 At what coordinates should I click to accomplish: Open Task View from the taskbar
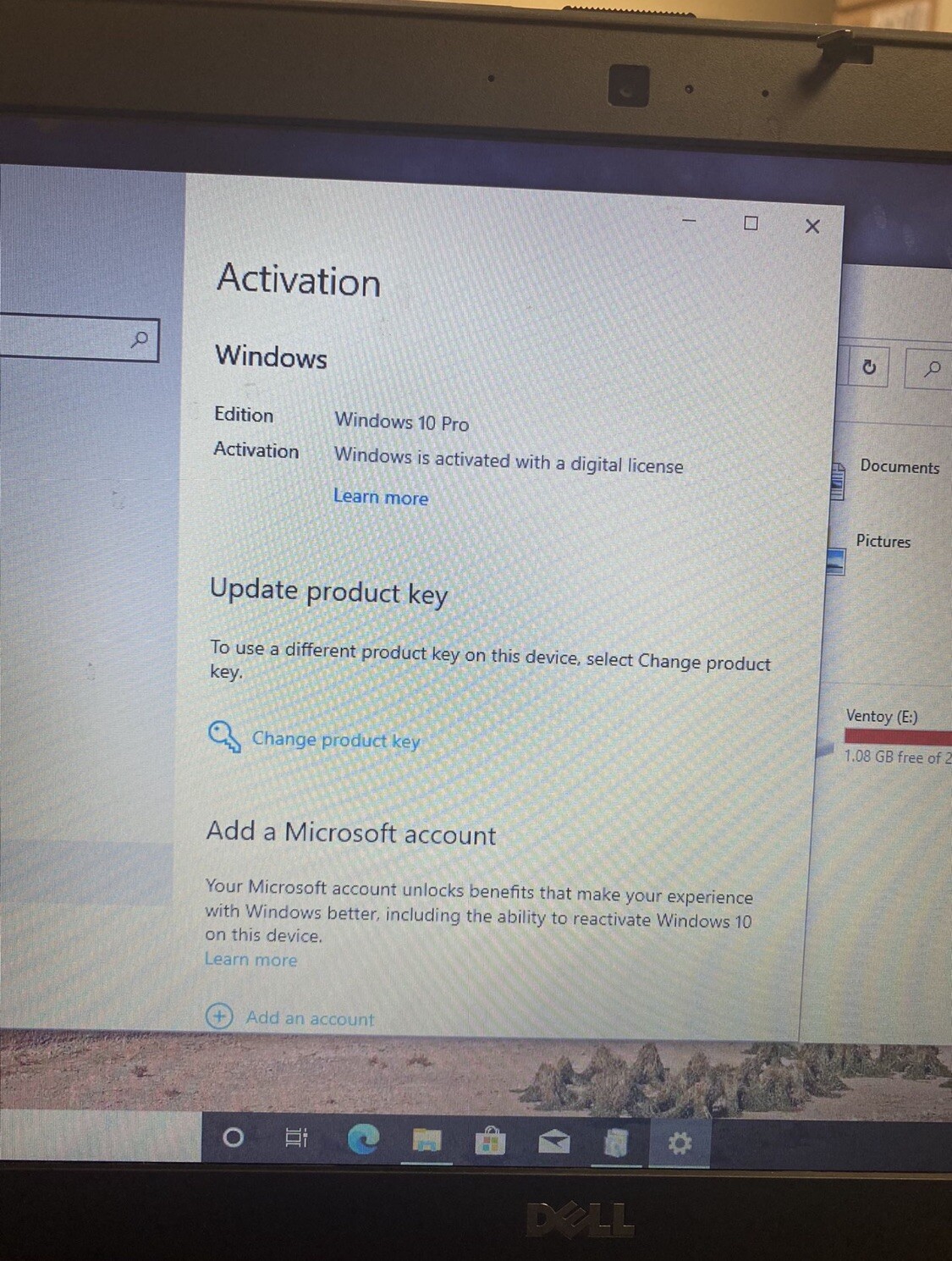pos(296,1138)
